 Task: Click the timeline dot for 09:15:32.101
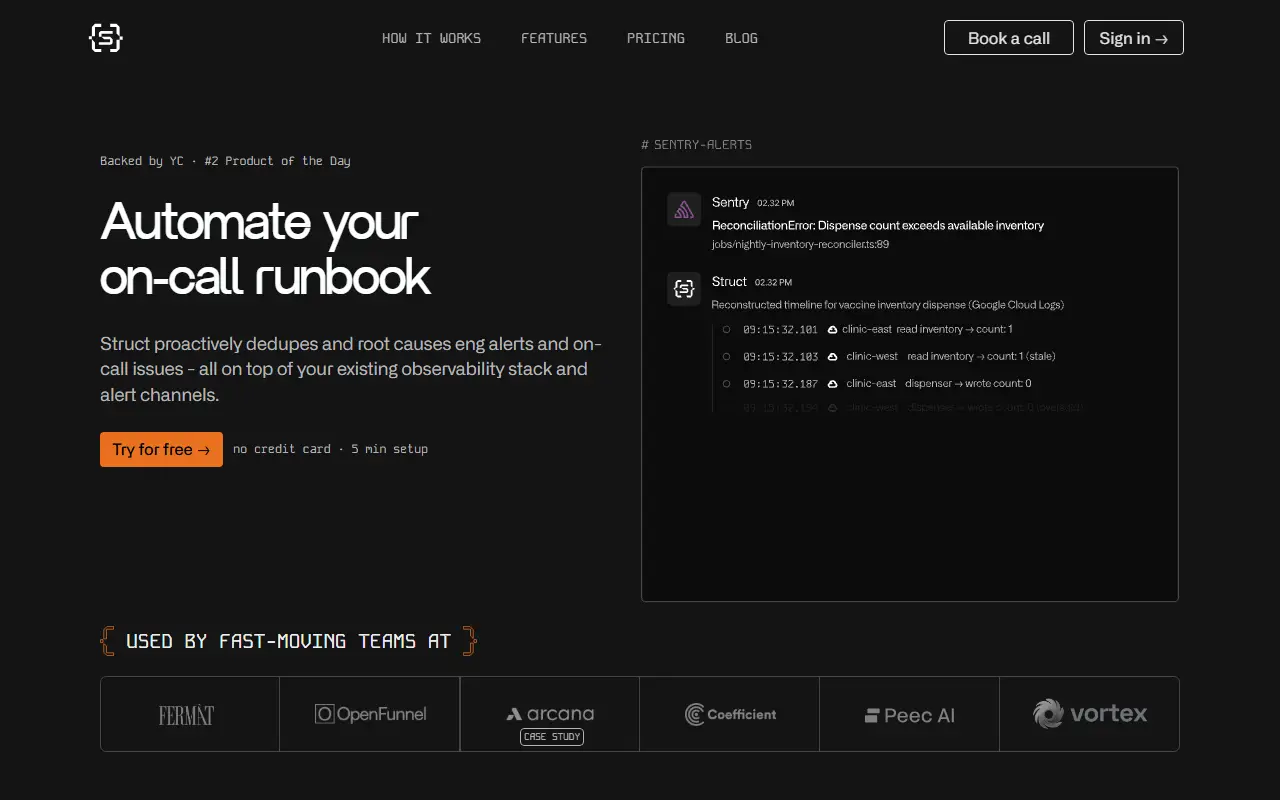[726, 329]
